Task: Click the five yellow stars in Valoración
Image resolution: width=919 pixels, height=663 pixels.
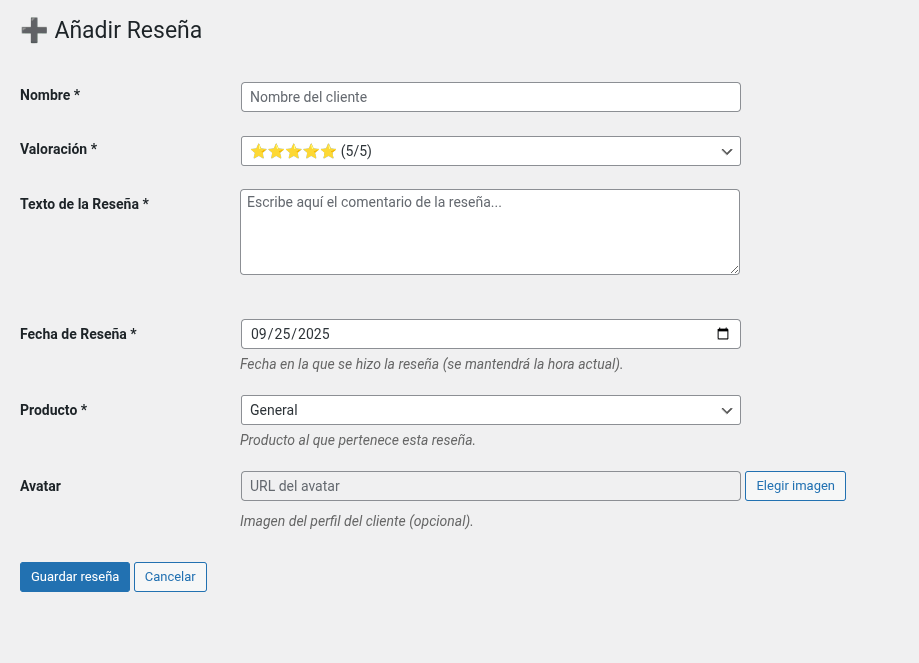Action: pyautogui.click(x=293, y=151)
